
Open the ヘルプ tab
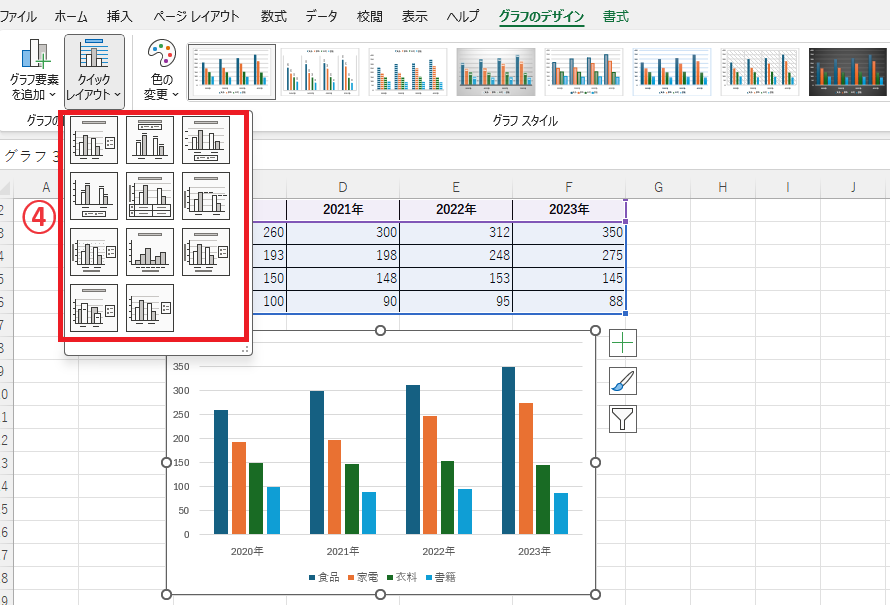463,16
